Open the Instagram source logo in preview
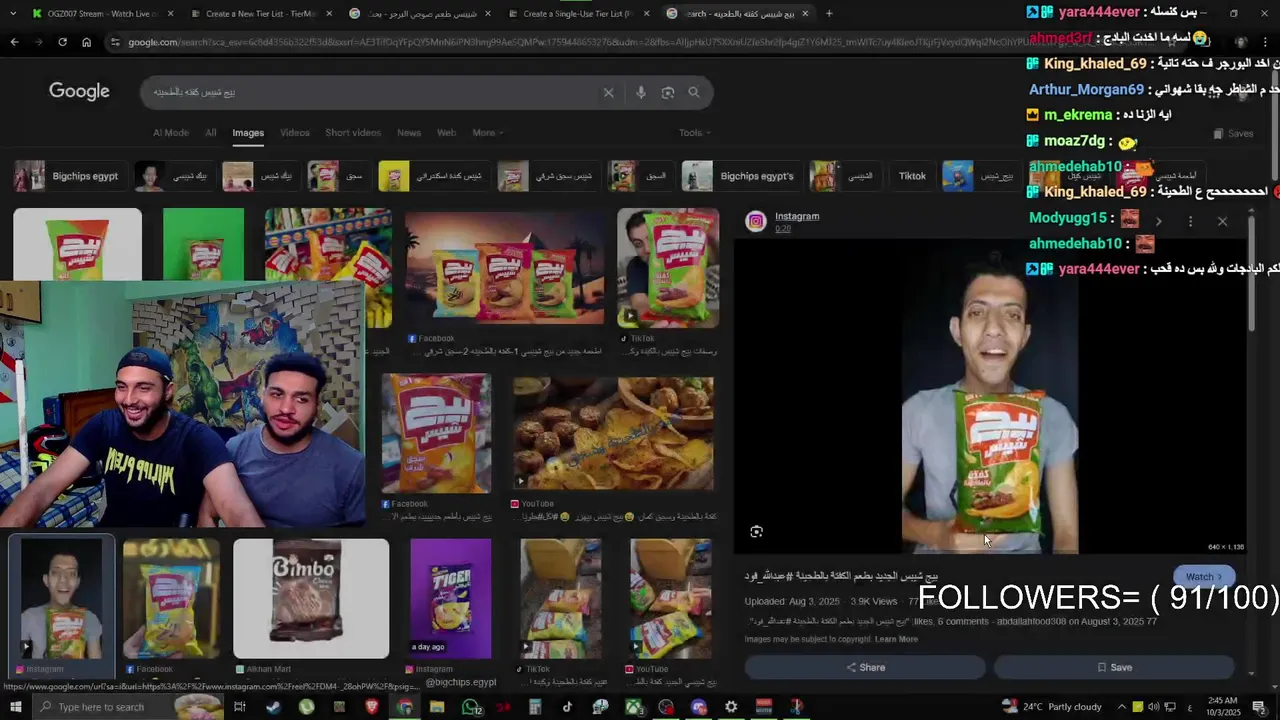Viewport: 1280px width, 720px height. 756,221
